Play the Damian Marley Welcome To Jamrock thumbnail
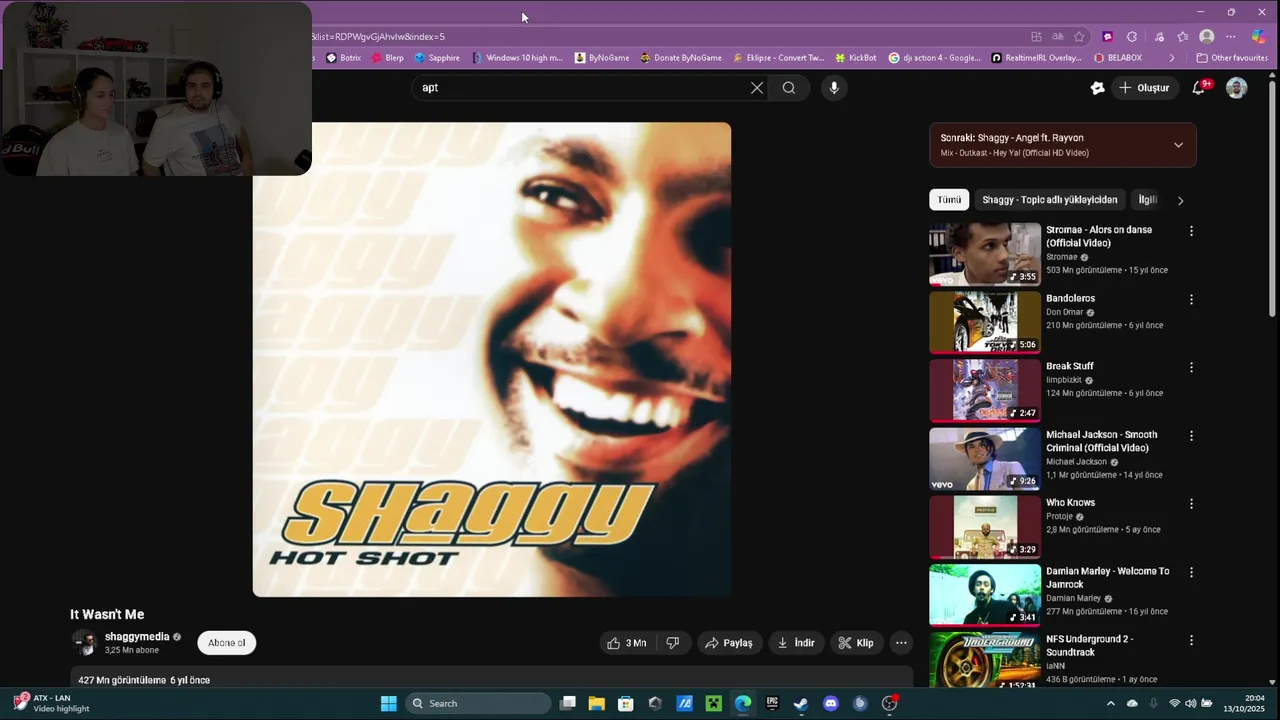The height and width of the screenshot is (720, 1280). coord(985,595)
